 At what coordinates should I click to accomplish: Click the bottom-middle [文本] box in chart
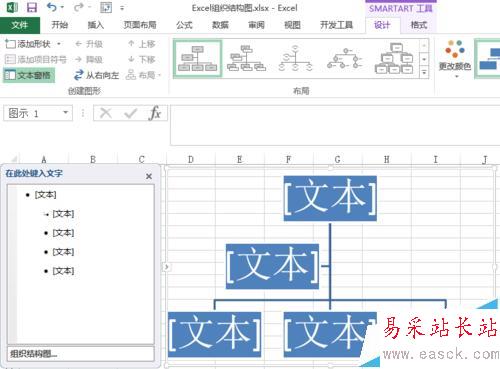pos(330,334)
